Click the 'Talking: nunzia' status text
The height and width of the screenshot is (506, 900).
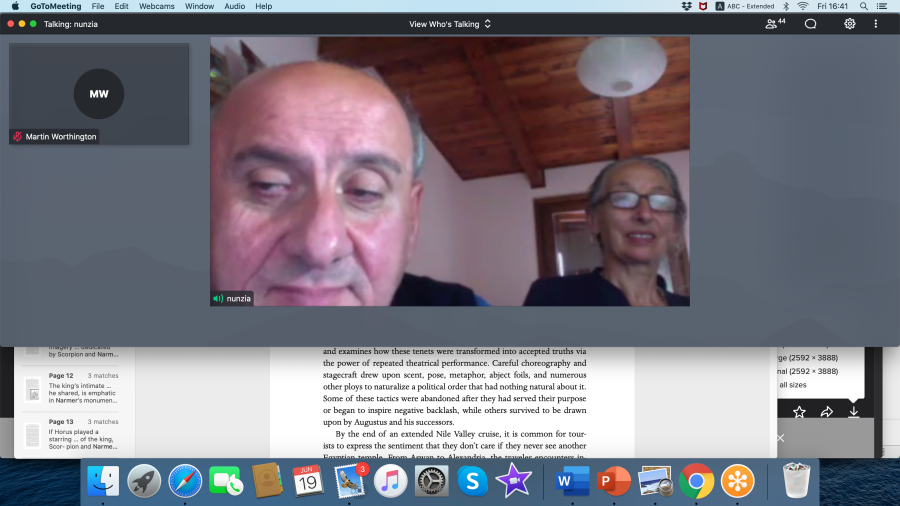coord(71,24)
